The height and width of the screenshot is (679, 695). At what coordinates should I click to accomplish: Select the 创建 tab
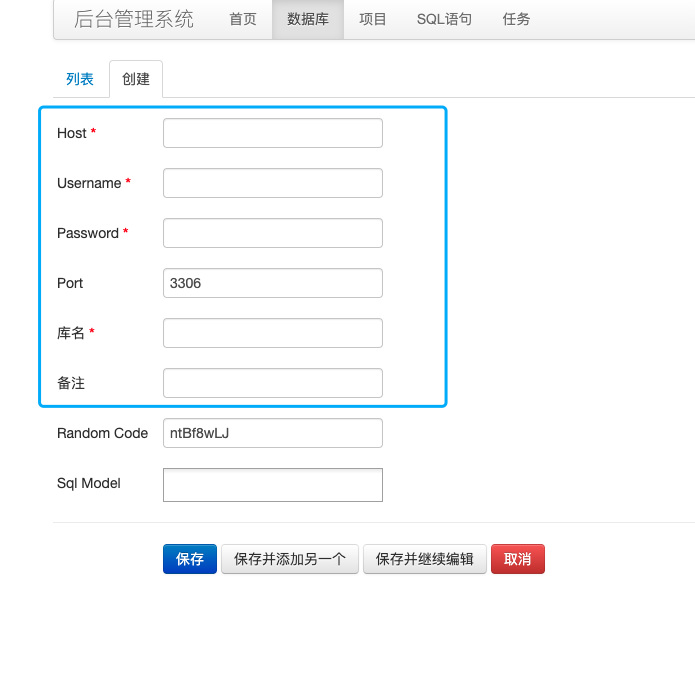click(x=136, y=79)
